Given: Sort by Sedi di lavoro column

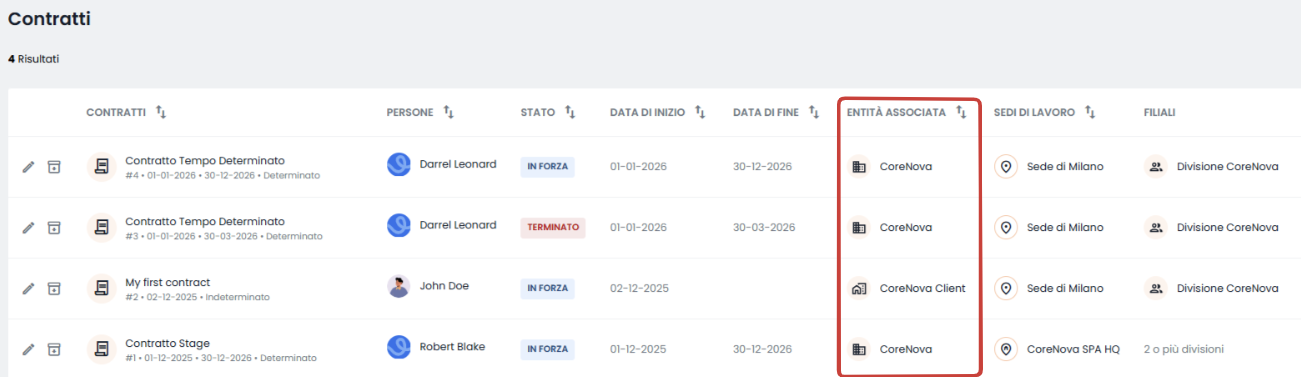Looking at the screenshot, I should tap(1090, 113).
